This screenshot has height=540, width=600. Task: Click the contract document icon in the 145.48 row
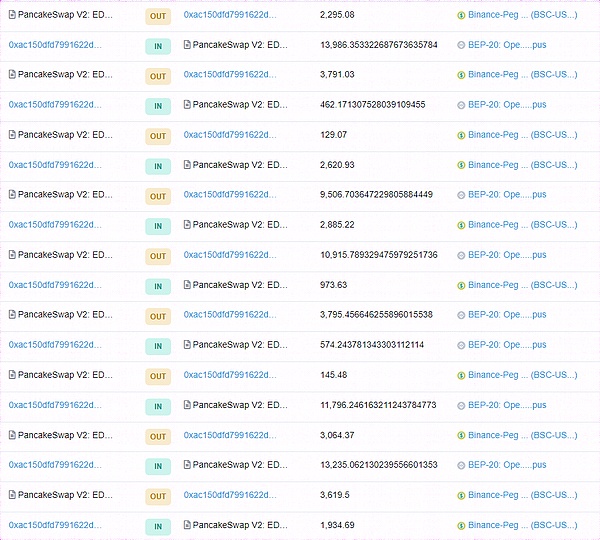point(12,375)
